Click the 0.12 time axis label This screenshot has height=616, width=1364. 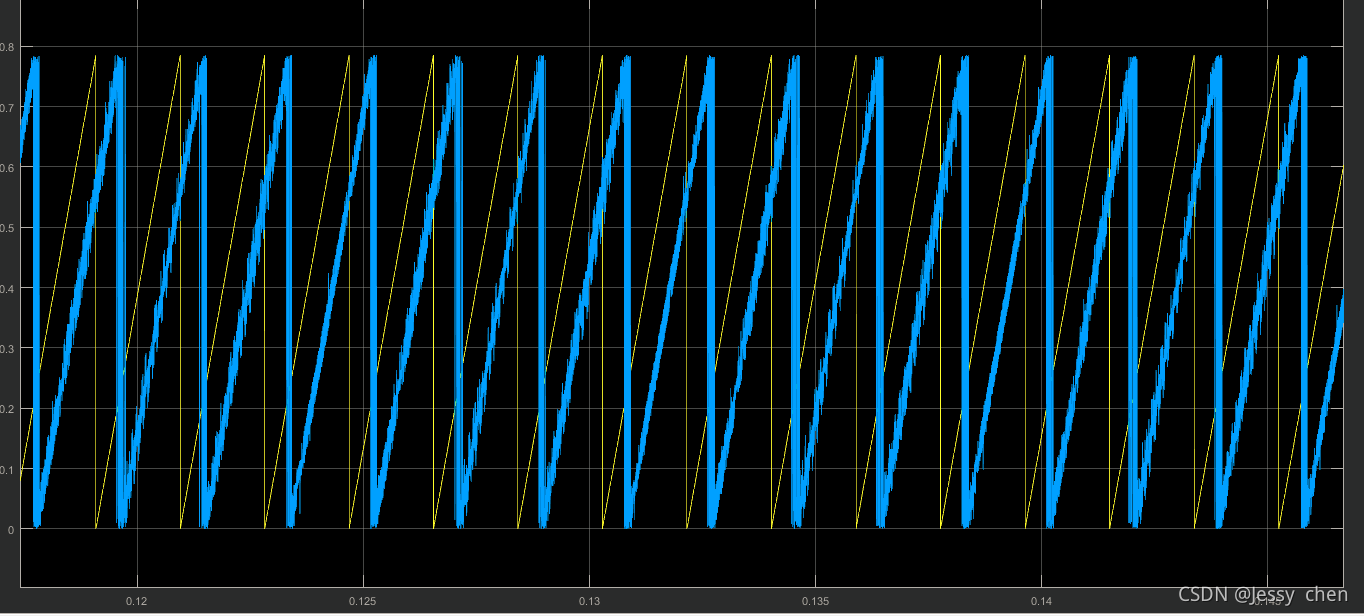click(x=136, y=601)
